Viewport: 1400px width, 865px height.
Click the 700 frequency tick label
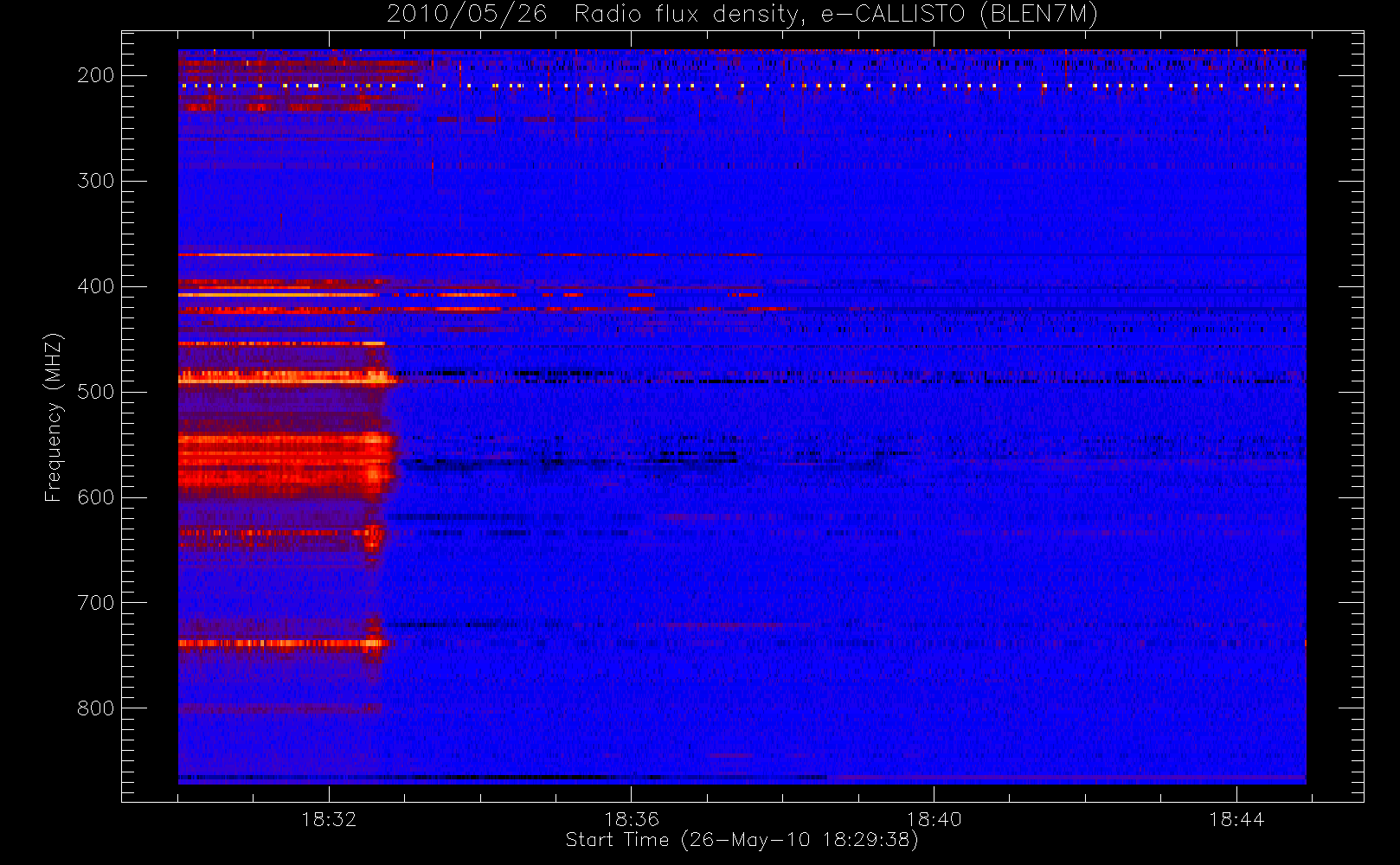click(x=95, y=603)
